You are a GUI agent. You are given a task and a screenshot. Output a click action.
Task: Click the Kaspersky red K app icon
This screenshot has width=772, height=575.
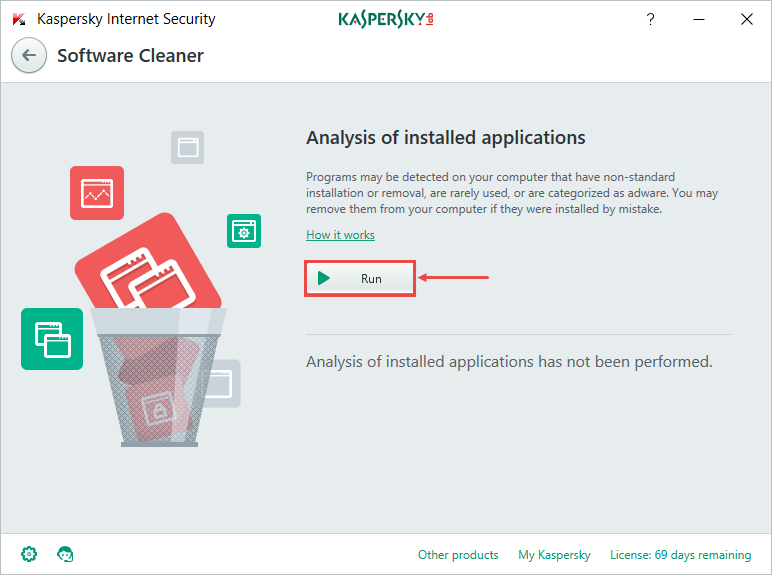pyautogui.click(x=19, y=19)
